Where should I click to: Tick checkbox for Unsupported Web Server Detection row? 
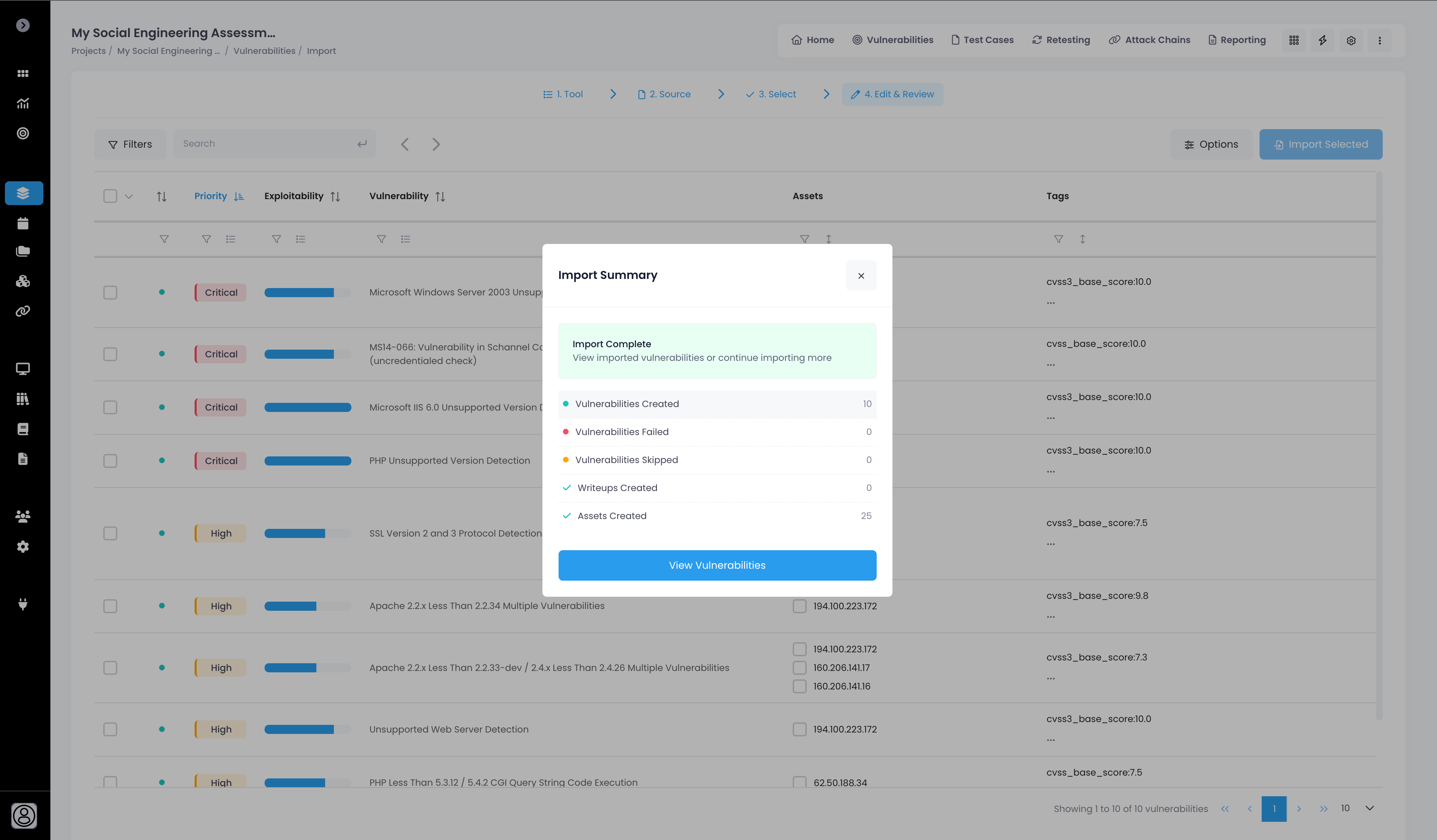[x=110, y=729]
